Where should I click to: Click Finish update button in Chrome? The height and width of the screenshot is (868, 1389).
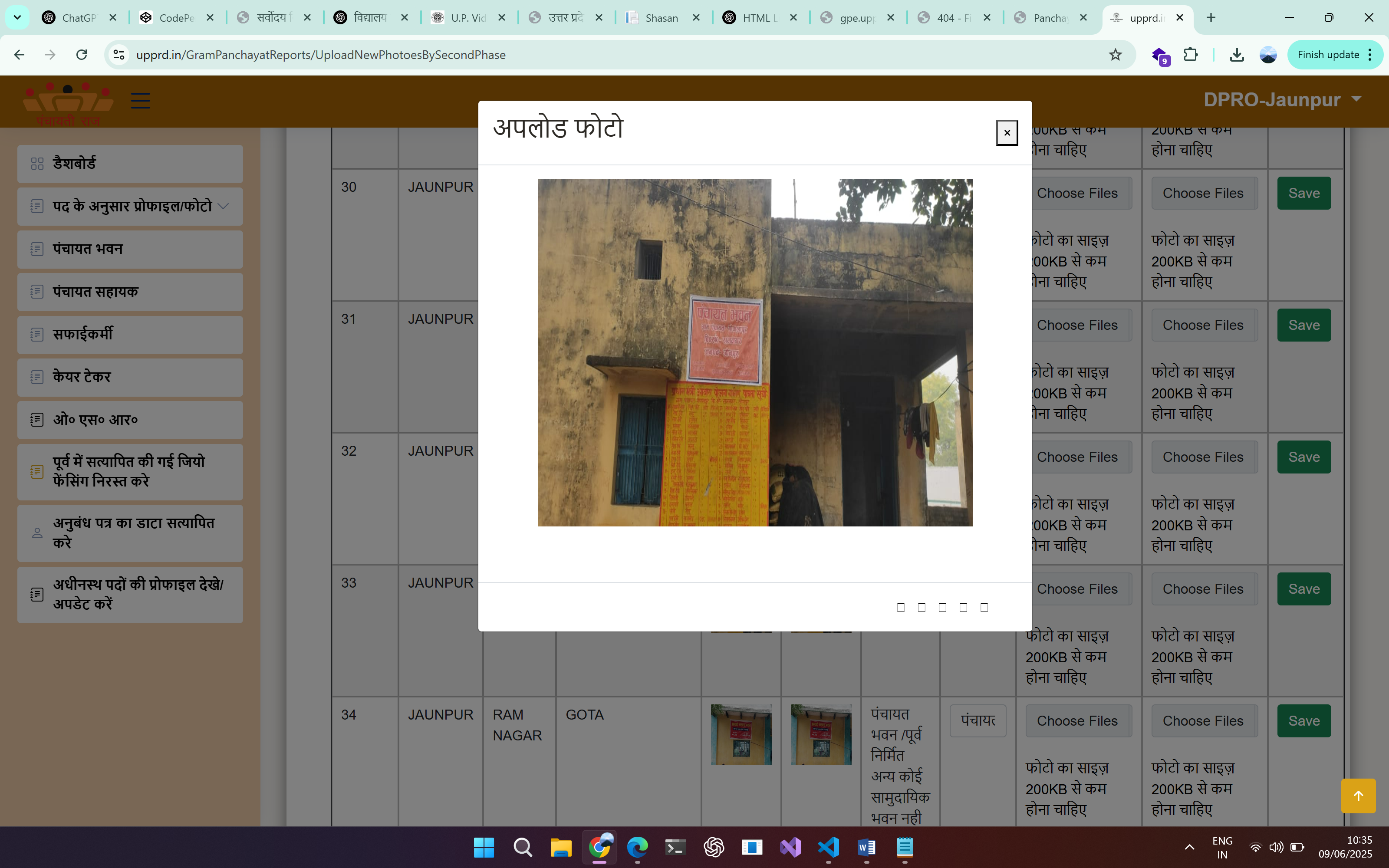tap(1328, 55)
